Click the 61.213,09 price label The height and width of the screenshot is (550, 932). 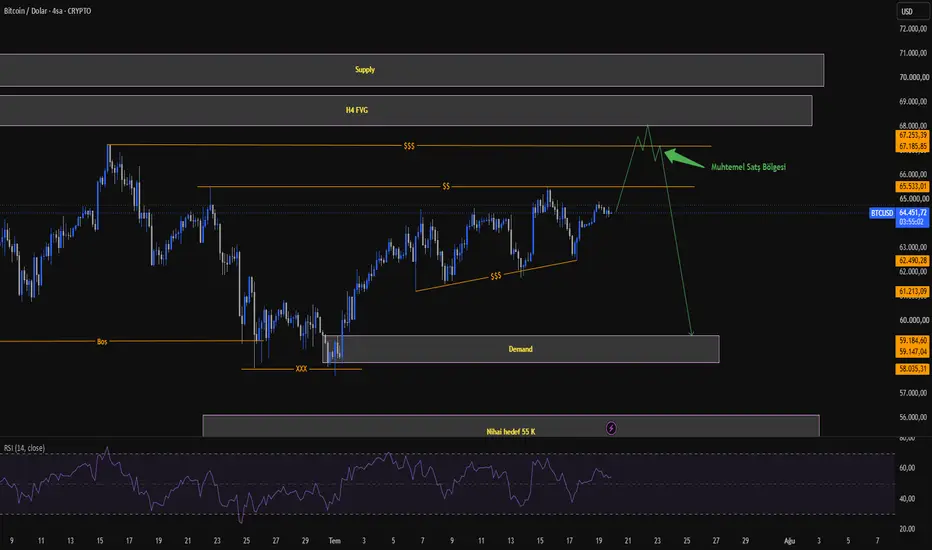pos(912,291)
